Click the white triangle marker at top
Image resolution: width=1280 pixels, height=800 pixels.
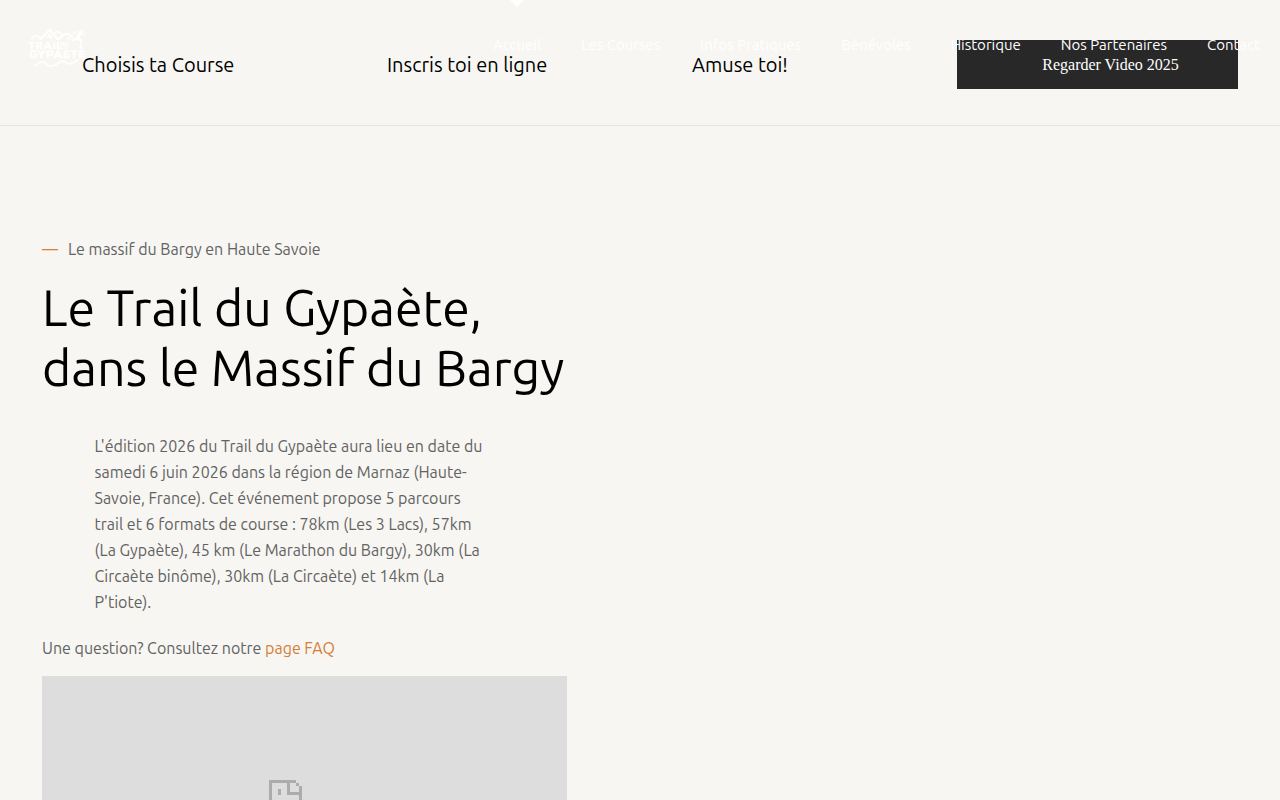point(516,3)
